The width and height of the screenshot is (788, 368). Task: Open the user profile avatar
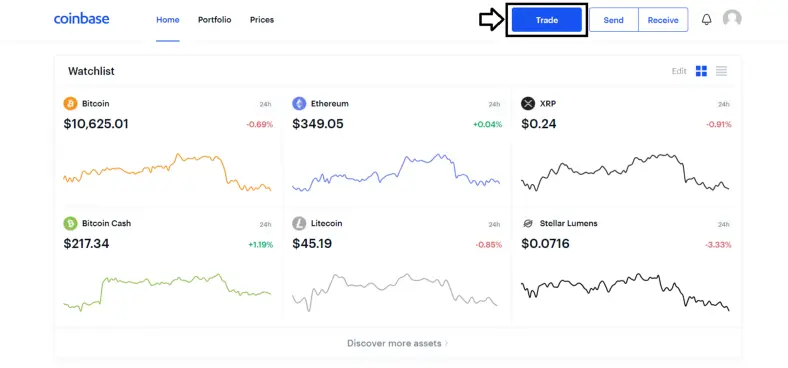(x=732, y=19)
